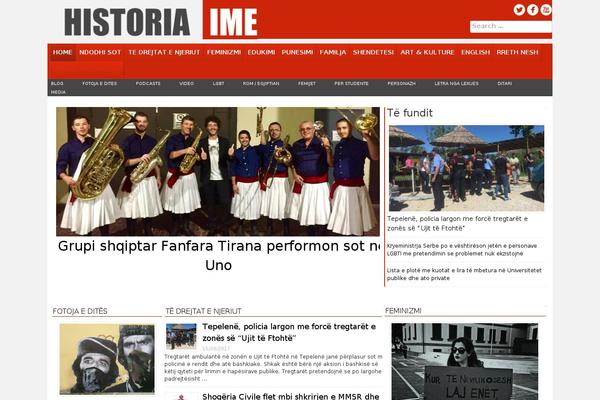Open Shoqëria Civile flet article title

pos(291,396)
